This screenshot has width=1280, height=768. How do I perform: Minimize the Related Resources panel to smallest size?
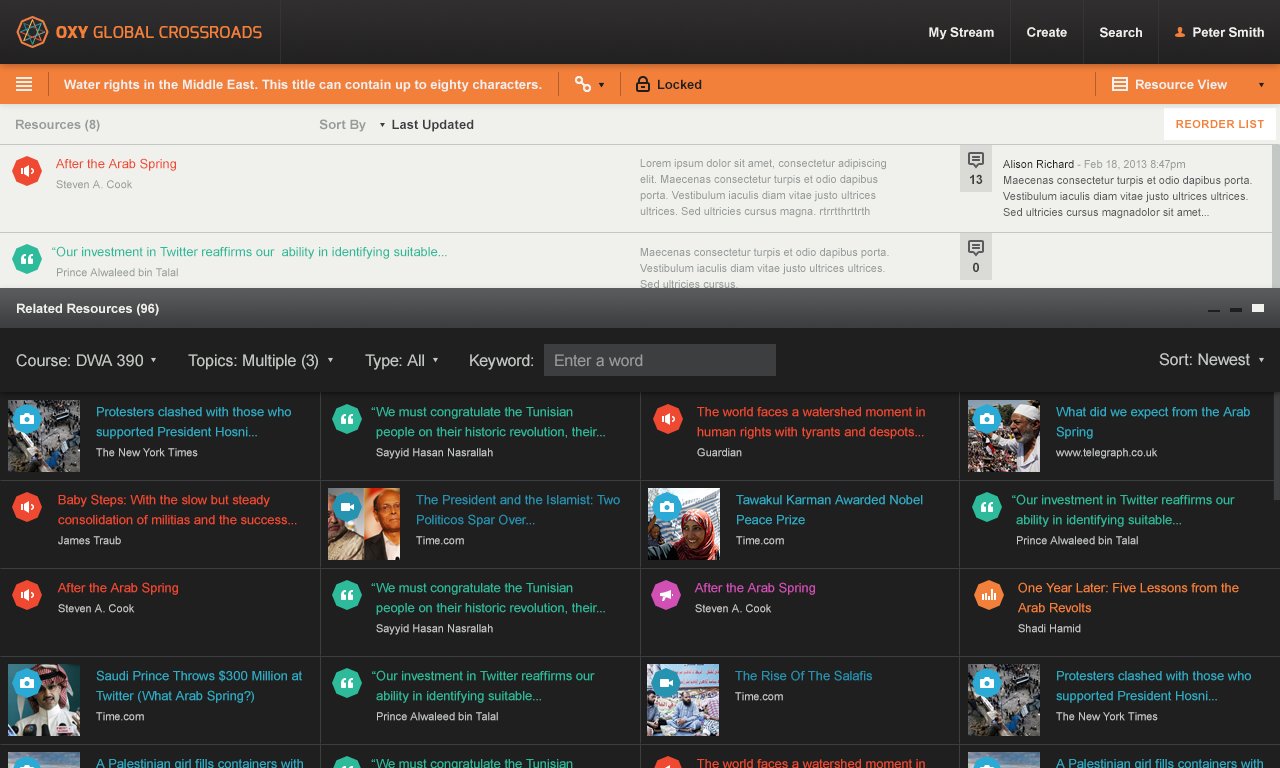pos(1214,310)
